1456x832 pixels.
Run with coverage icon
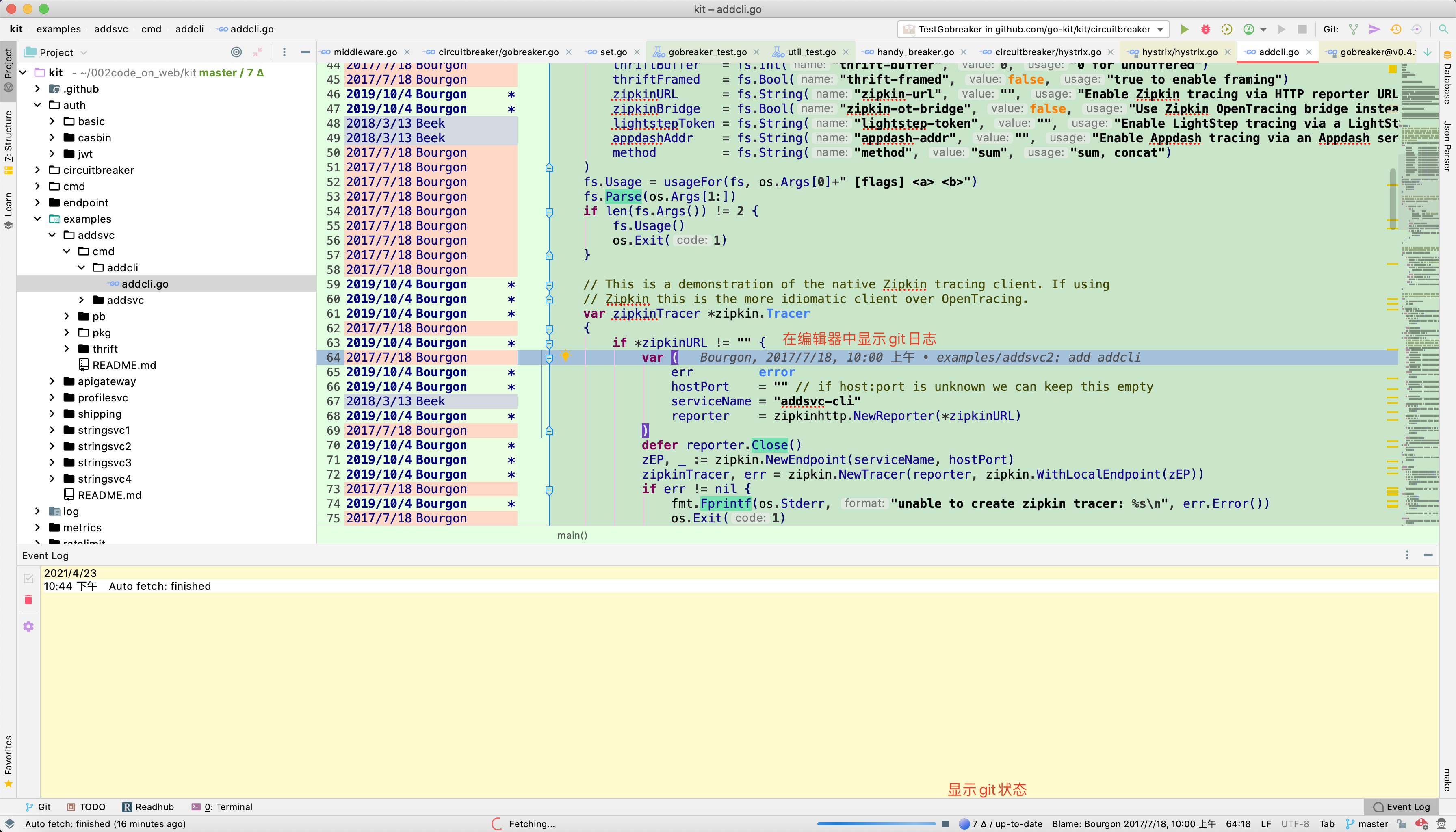1226,29
